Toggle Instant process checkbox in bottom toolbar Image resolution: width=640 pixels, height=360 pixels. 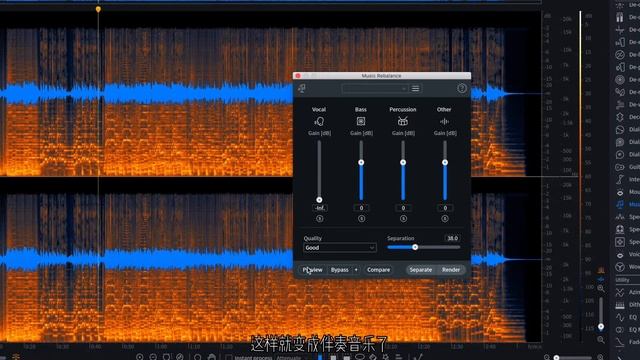coord(229,358)
